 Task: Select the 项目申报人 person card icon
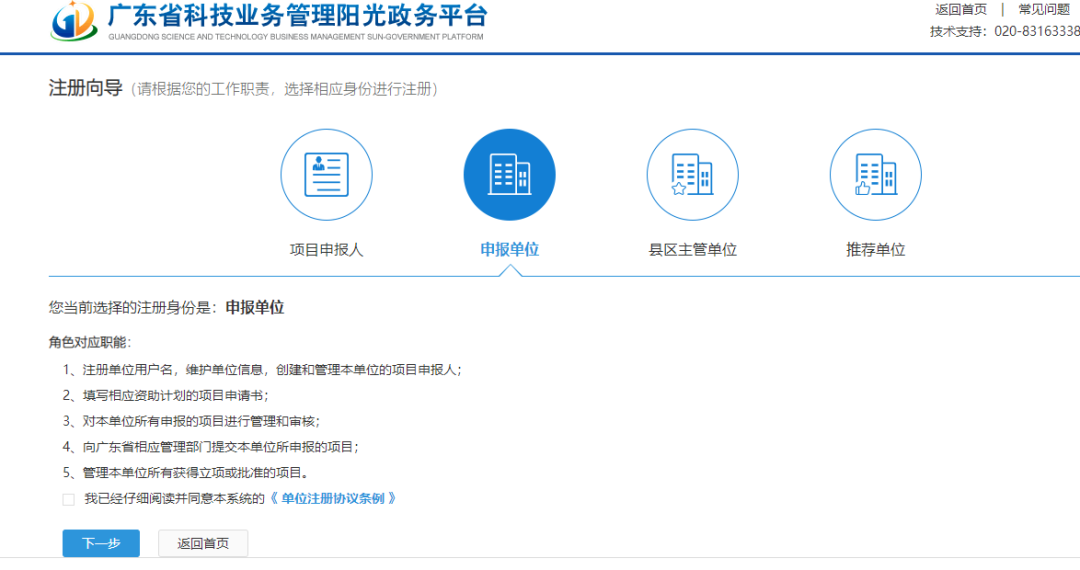326,175
